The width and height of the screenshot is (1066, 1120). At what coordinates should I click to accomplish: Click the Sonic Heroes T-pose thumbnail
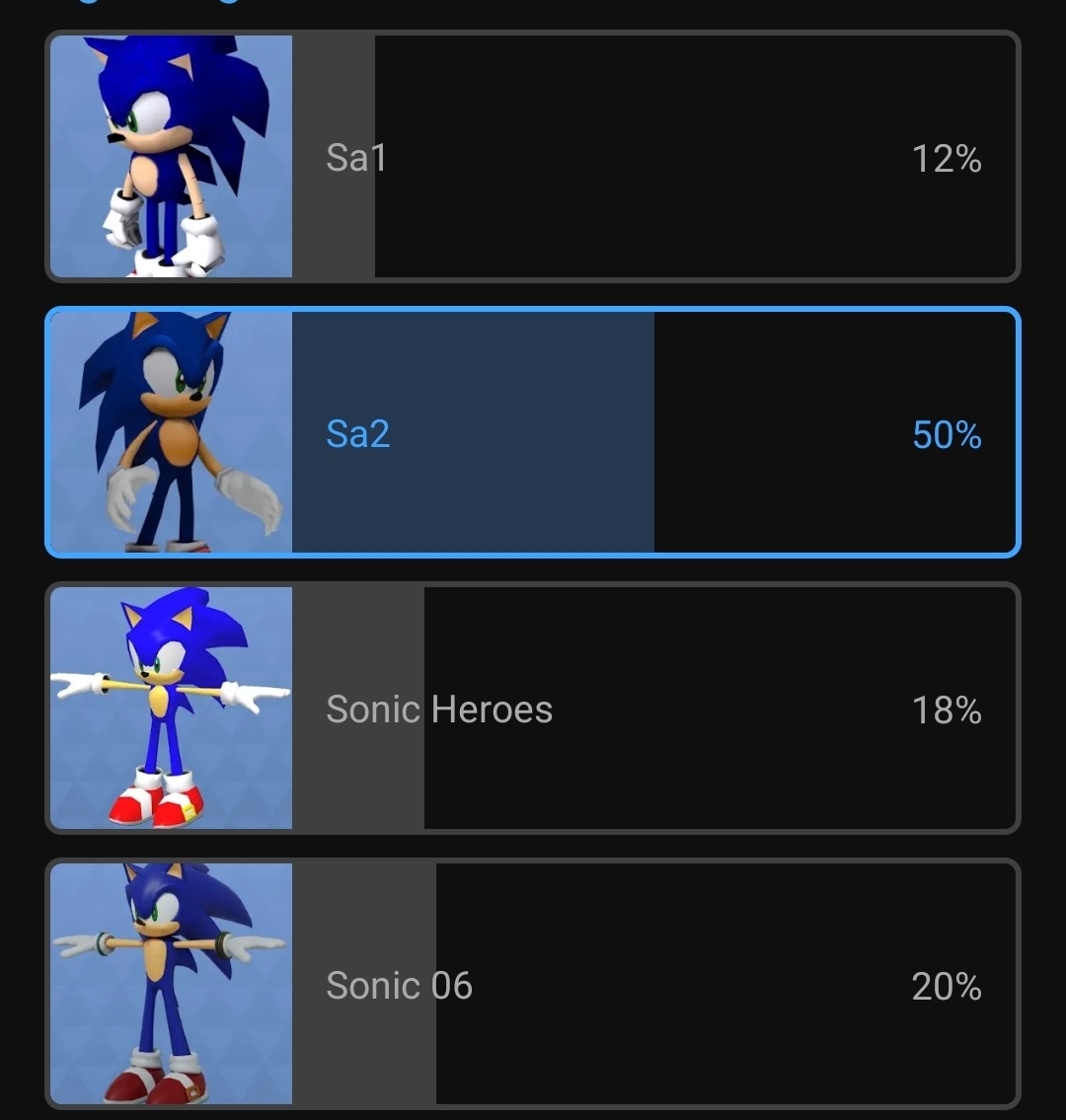click(172, 708)
